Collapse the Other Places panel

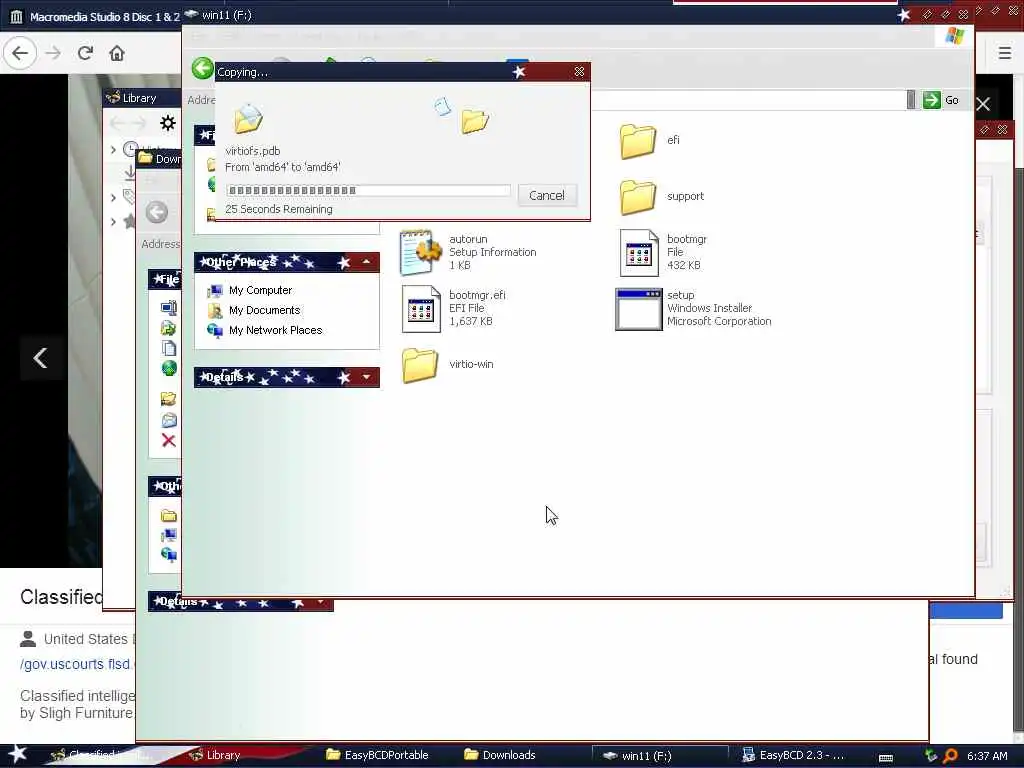pos(366,262)
